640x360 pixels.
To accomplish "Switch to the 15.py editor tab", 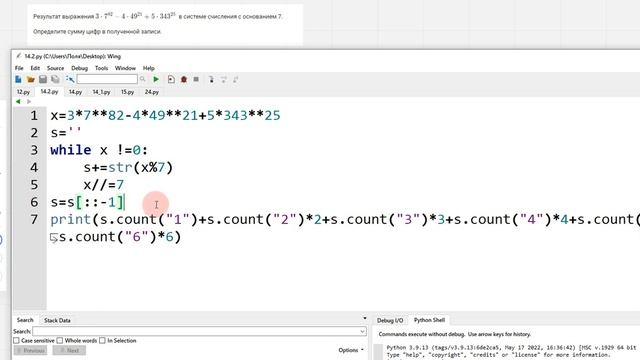I will (x=127, y=92).
